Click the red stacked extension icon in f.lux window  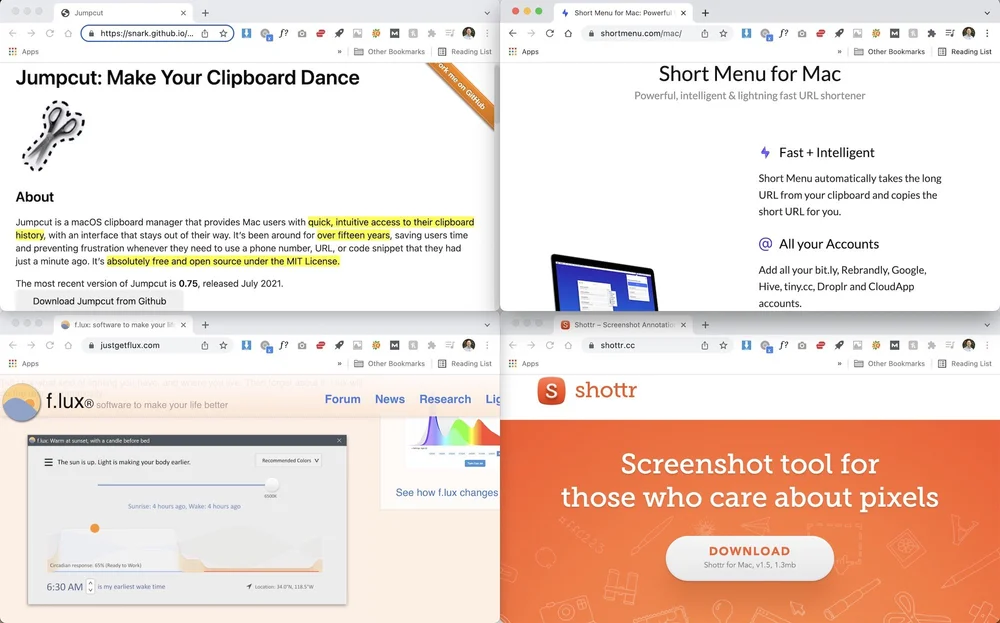pyautogui.click(x=320, y=345)
